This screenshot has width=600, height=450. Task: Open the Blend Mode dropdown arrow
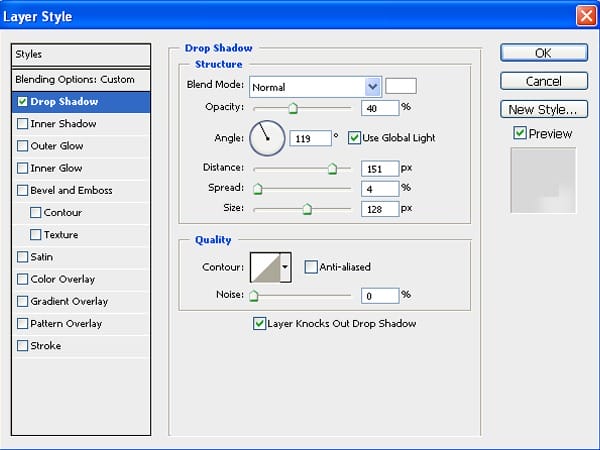(372, 87)
